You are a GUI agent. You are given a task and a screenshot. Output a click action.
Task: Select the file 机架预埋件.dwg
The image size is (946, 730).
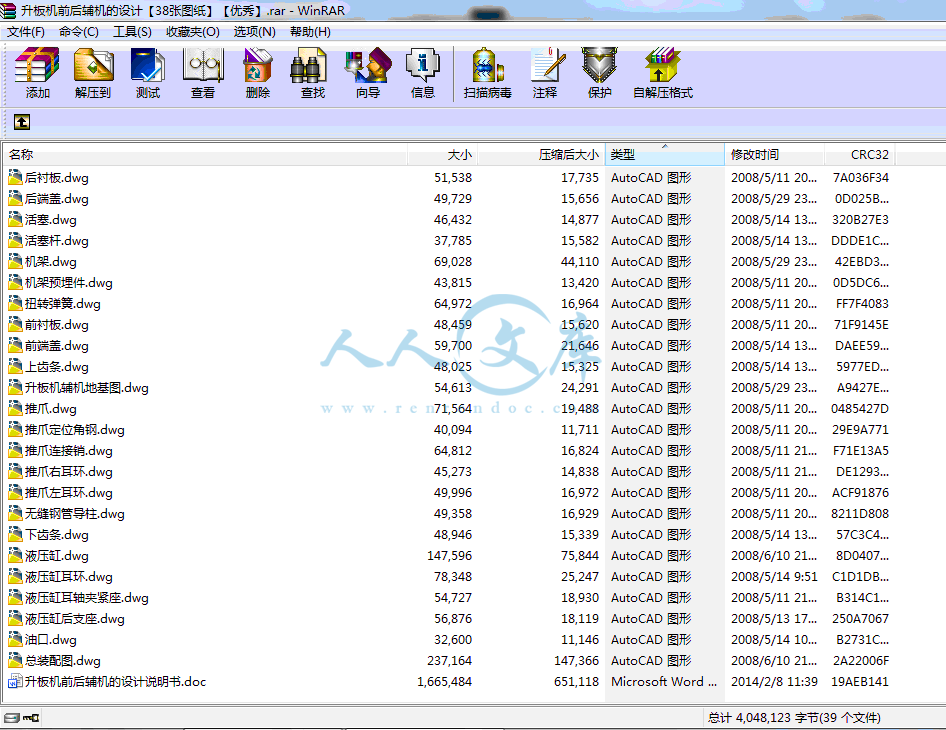tap(69, 282)
